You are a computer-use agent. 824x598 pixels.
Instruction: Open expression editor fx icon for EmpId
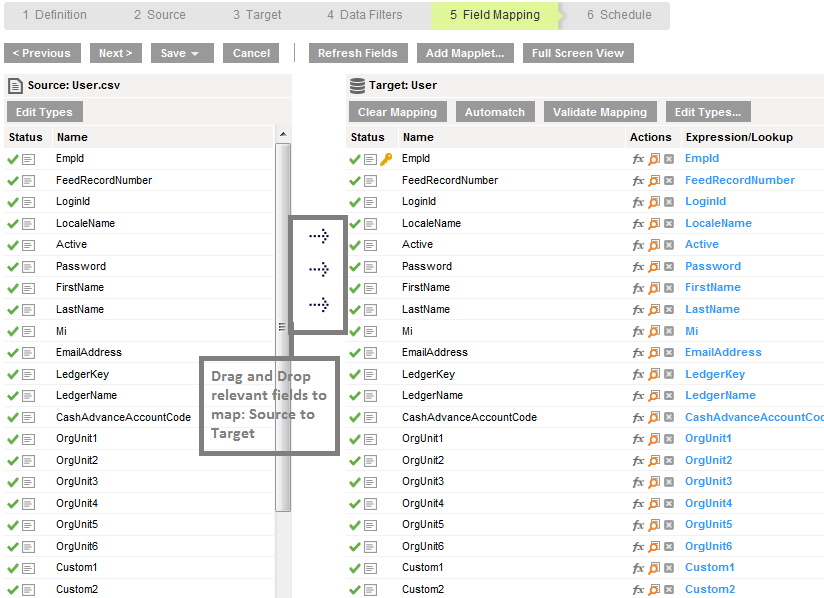tap(638, 159)
